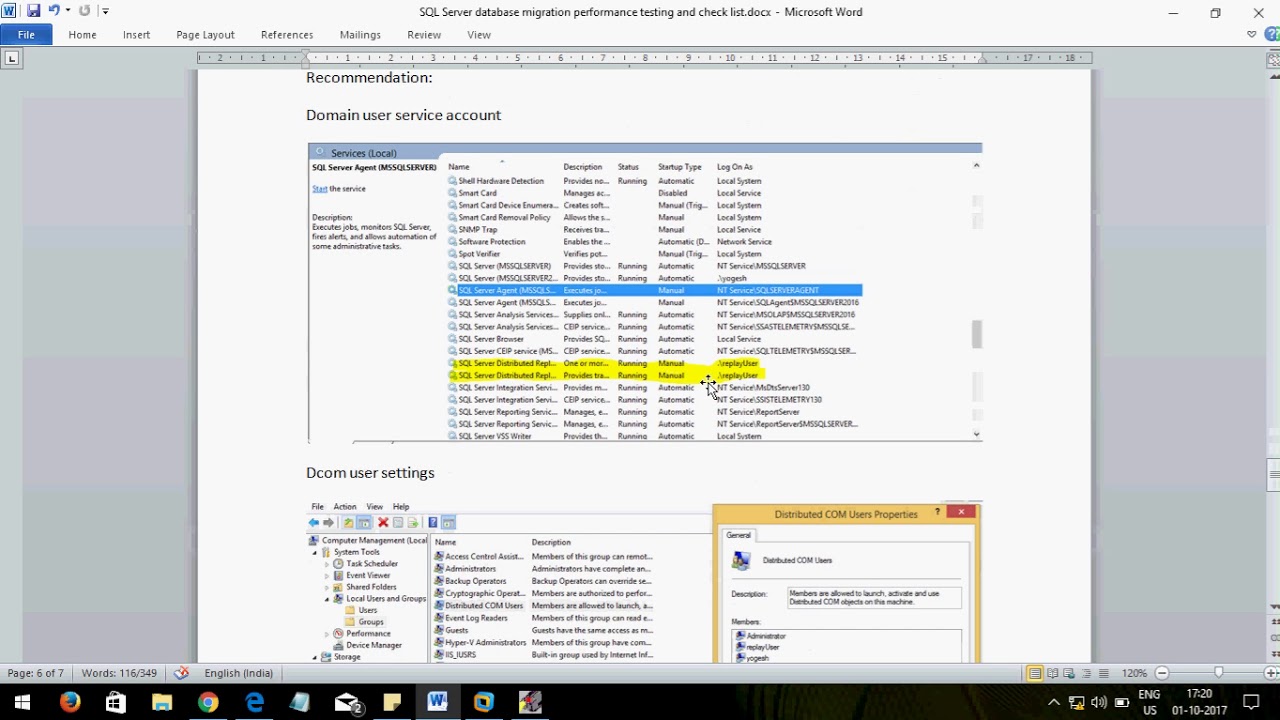This screenshot has height=720, width=1280.
Task: Click the zoom out minus button
Action: click(1161, 673)
